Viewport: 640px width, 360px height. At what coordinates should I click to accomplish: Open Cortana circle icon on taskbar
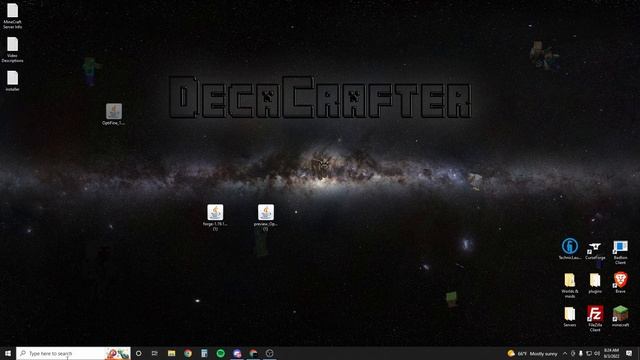click(x=138, y=353)
